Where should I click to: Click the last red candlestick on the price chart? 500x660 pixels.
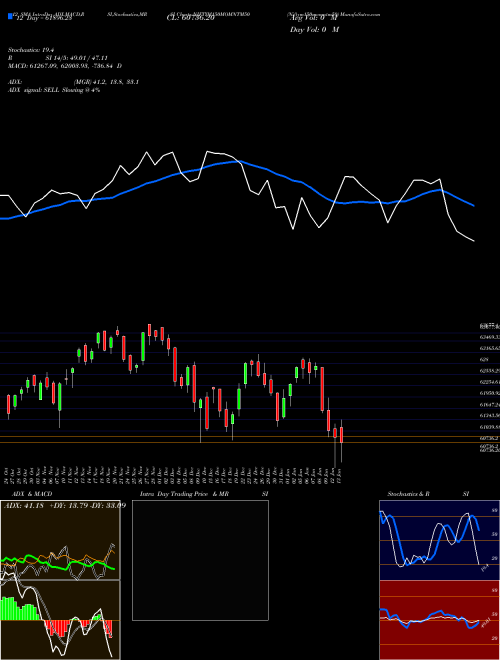pyautogui.click(x=342, y=435)
